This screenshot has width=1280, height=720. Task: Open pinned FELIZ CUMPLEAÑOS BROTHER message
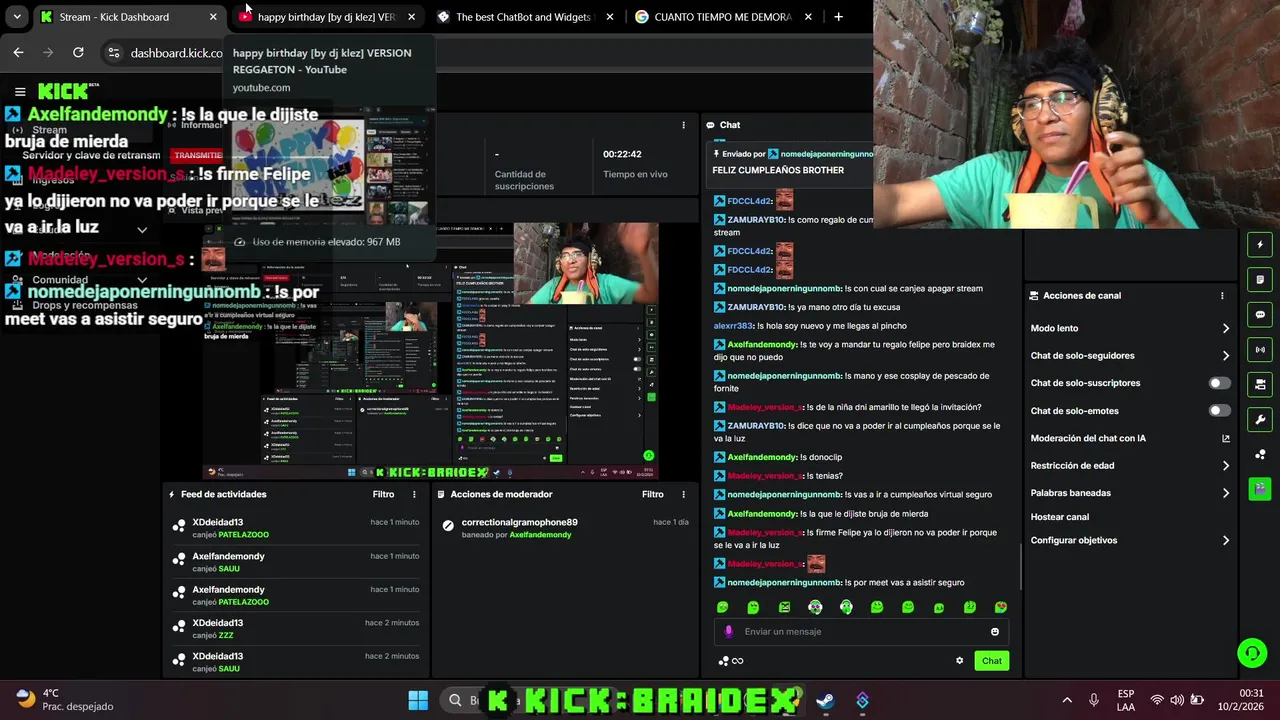click(x=791, y=163)
